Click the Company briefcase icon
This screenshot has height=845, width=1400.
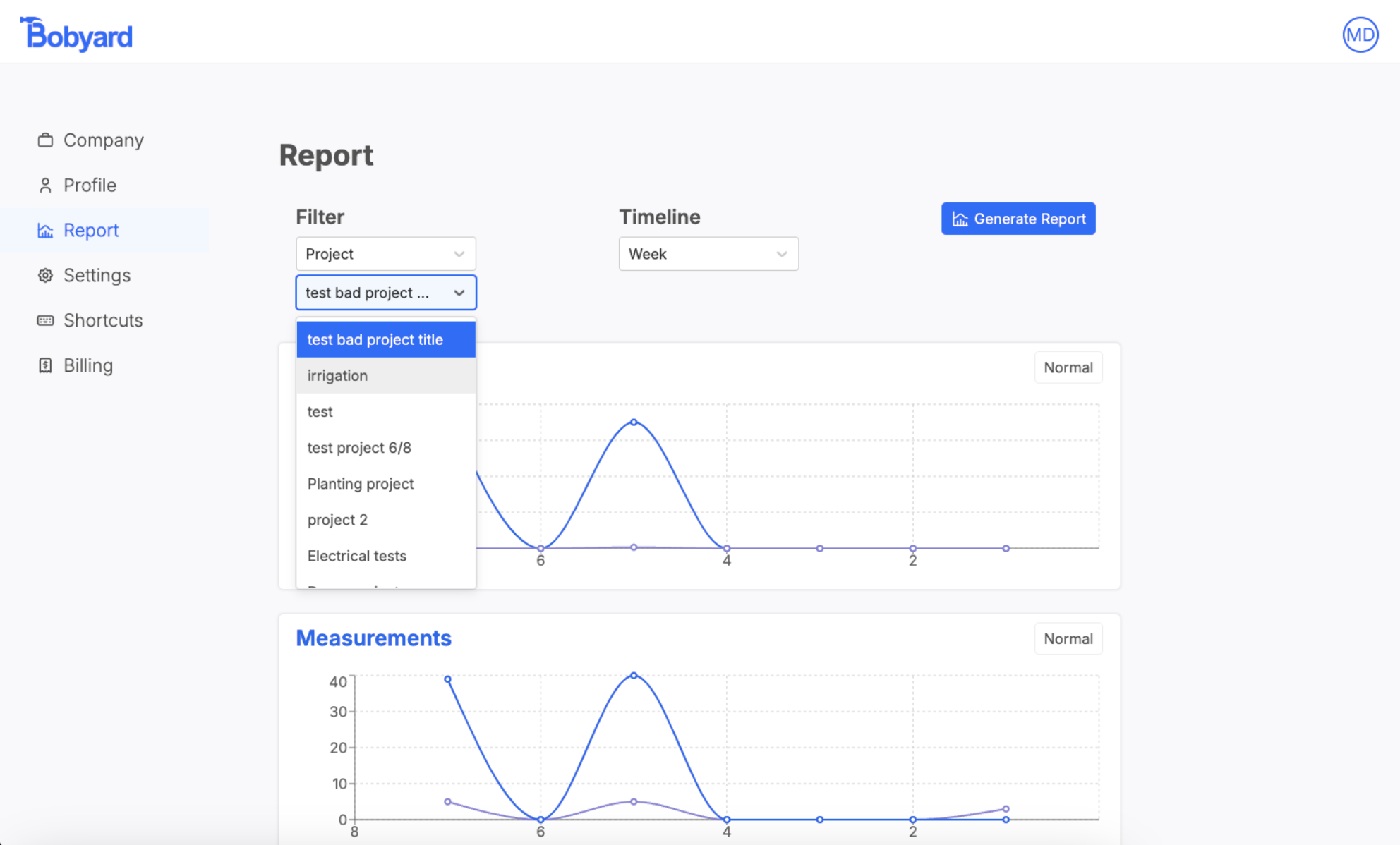pos(45,140)
